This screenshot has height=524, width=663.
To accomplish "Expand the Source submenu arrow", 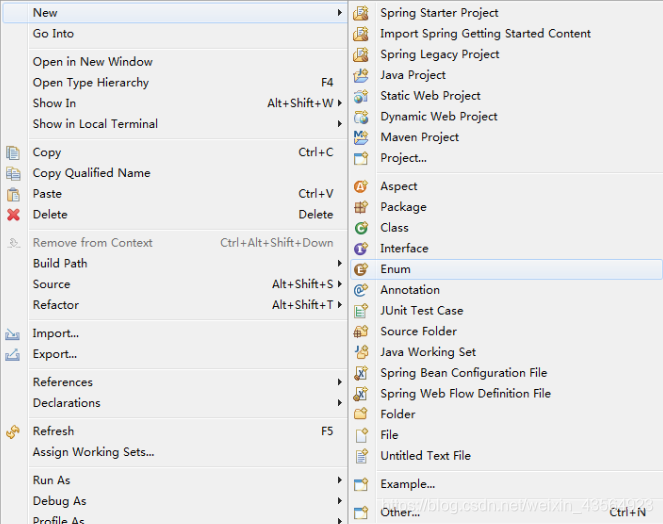I will click(x=340, y=284).
